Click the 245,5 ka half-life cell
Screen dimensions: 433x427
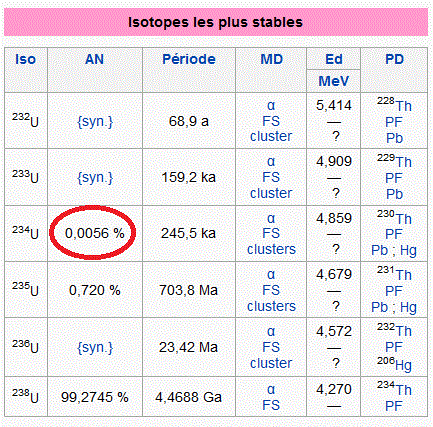[189, 233]
